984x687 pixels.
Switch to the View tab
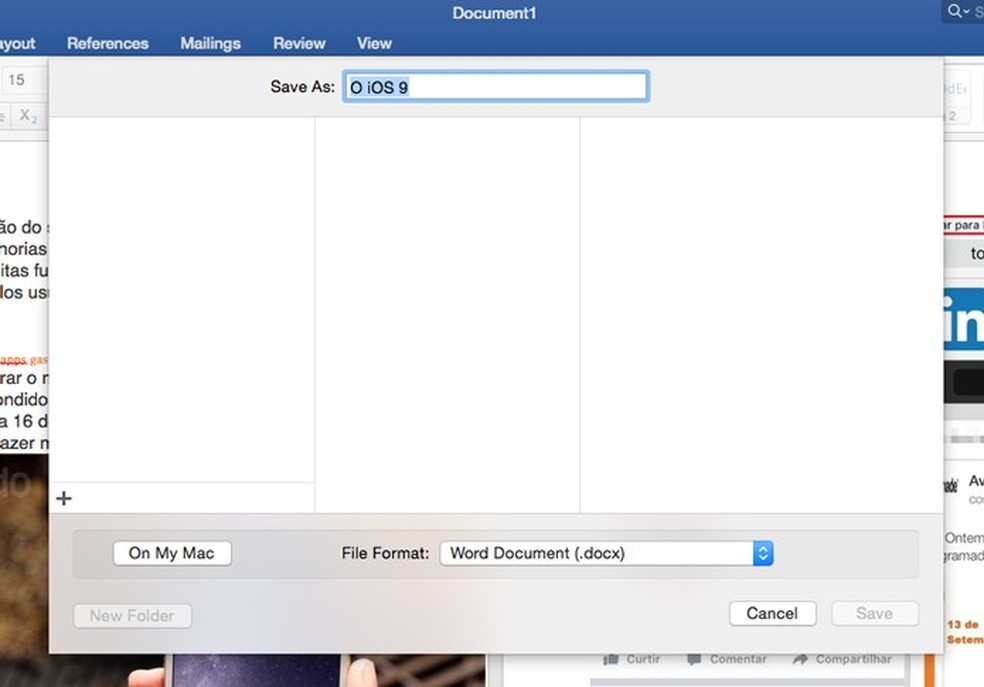[375, 43]
